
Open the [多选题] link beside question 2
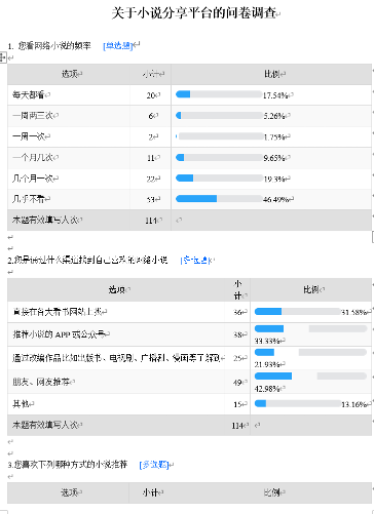click(196, 260)
